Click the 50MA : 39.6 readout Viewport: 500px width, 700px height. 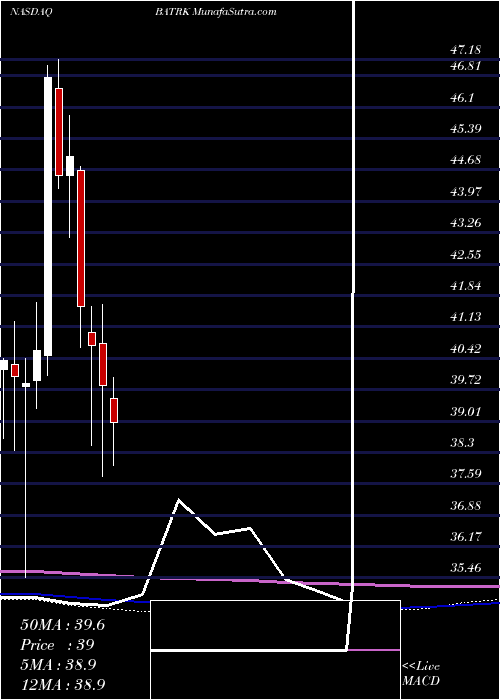pos(63,625)
